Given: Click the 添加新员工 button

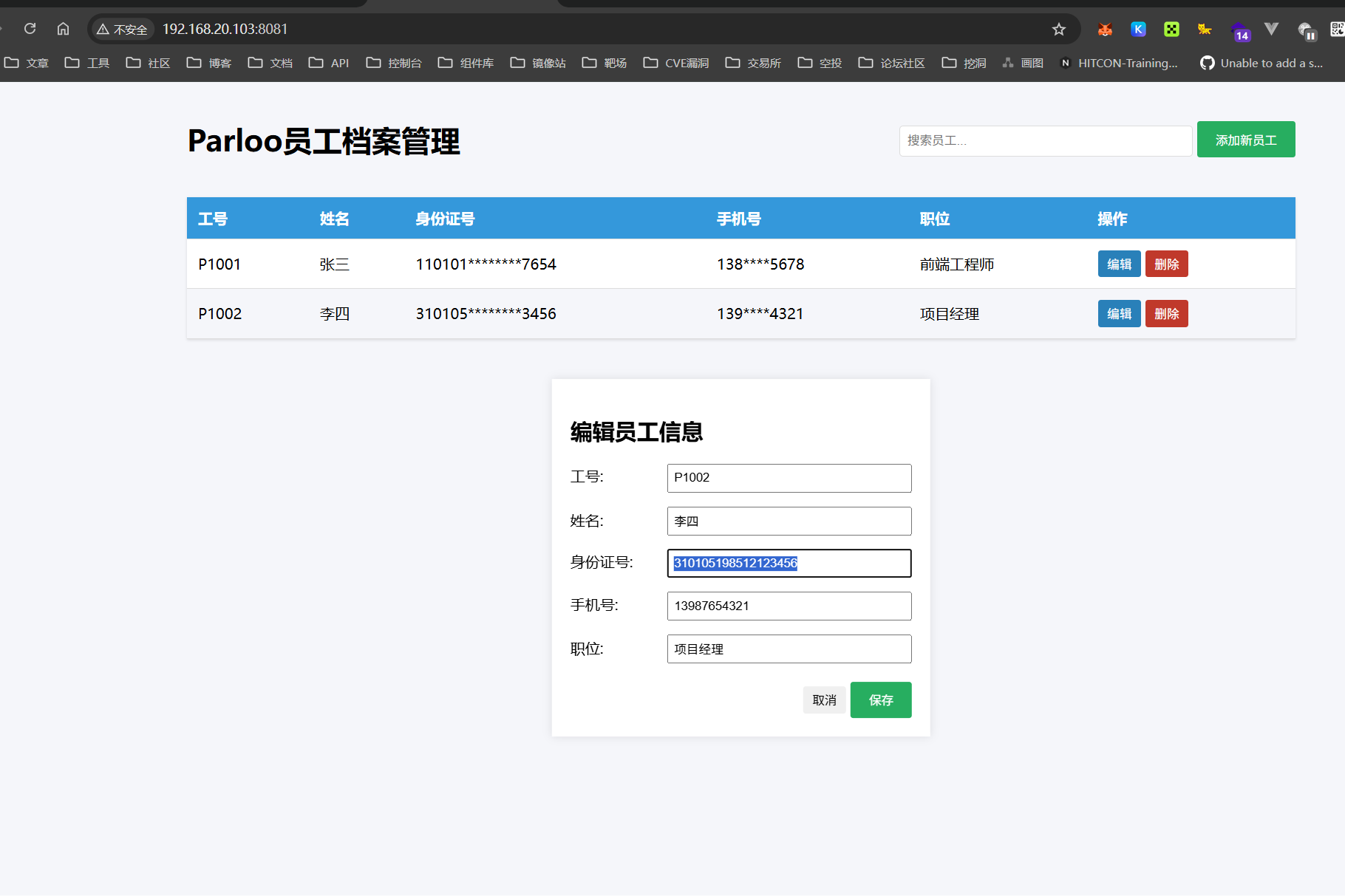Looking at the screenshot, I should [x=1246, y=140].
